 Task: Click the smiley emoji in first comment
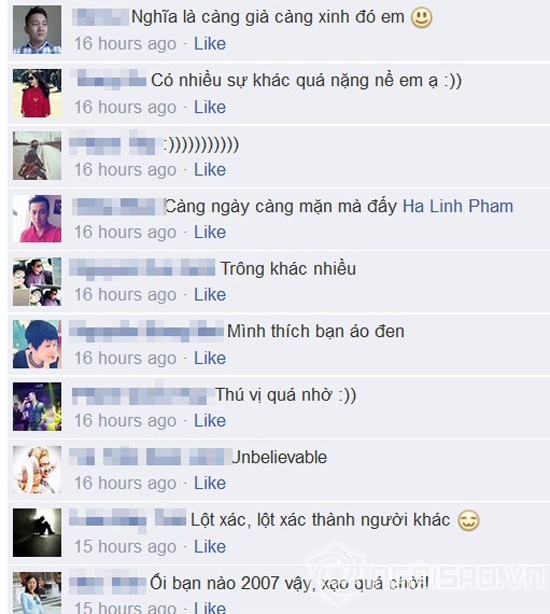(422, 18)
